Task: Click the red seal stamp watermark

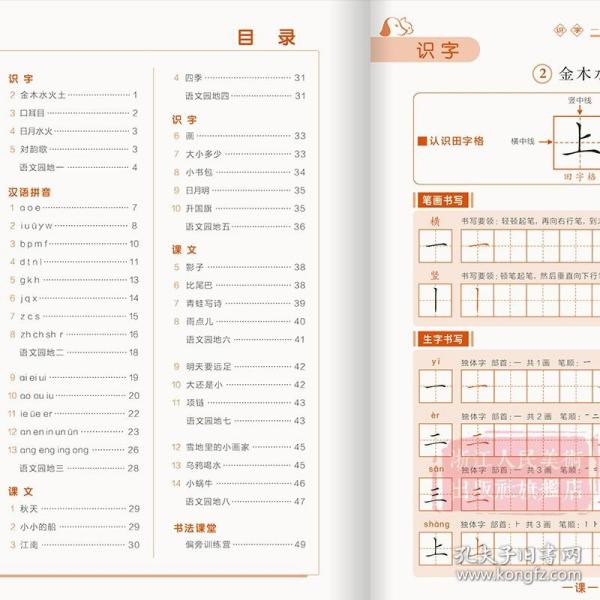Action: pyautogui.click(x=520, y=468)
